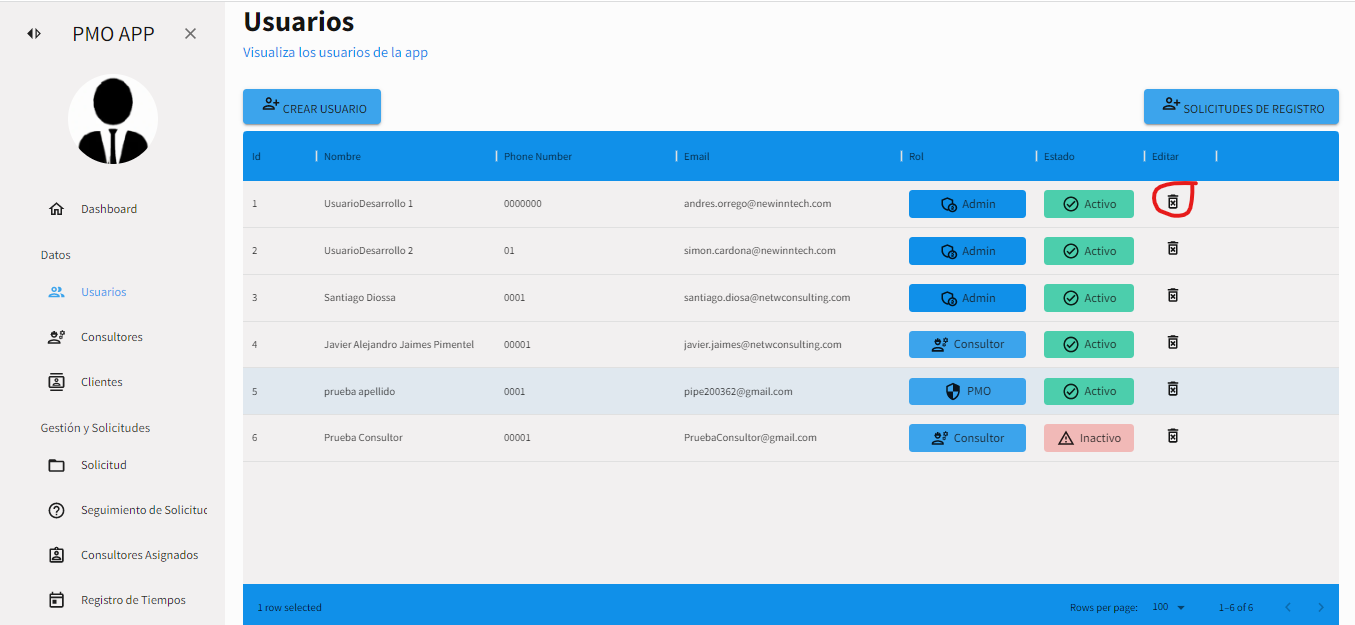Click delete icon for Prueba Consultor row

[x=1173, y=436]
